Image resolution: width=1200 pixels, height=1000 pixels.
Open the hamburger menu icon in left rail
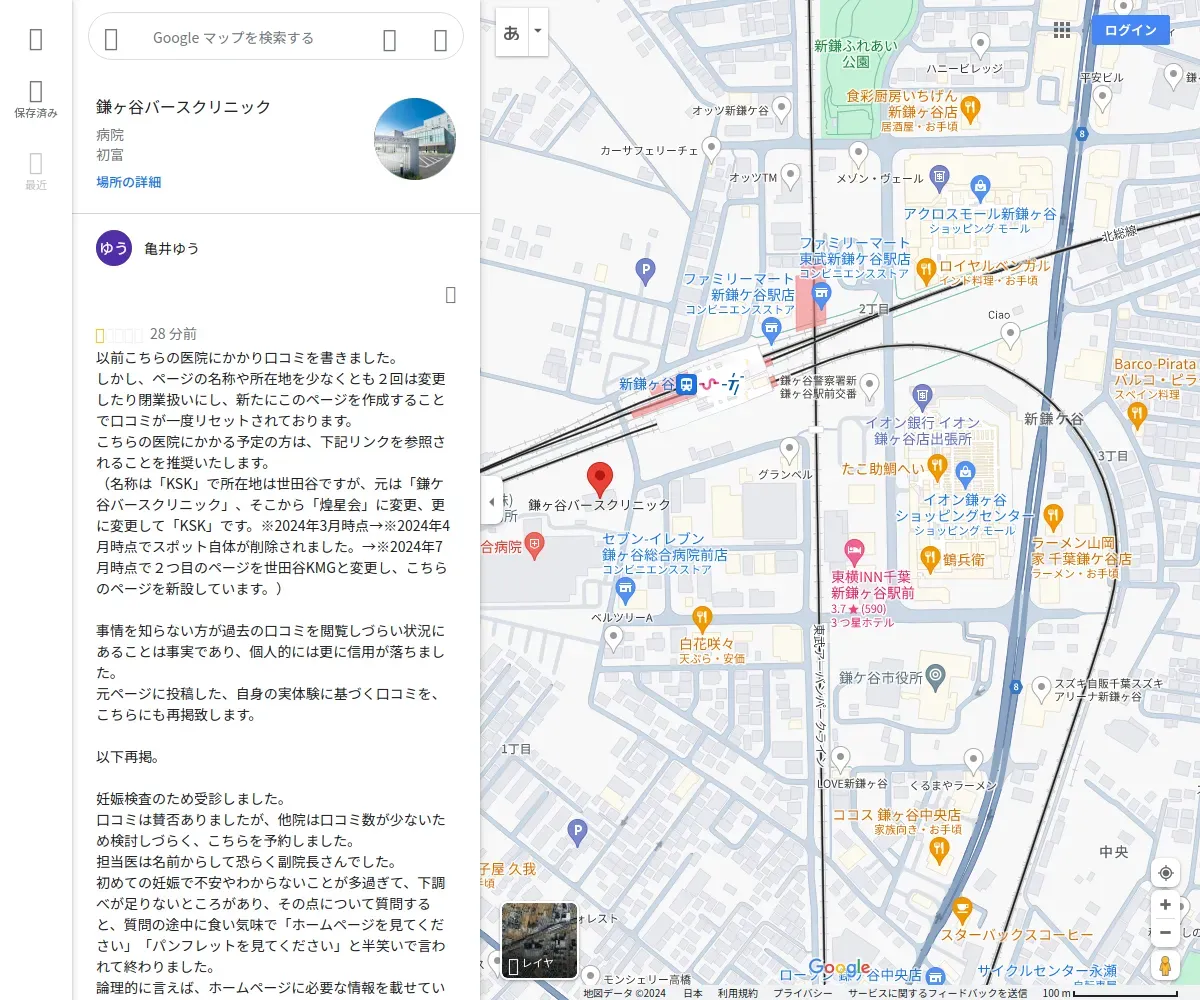point(36,39)
